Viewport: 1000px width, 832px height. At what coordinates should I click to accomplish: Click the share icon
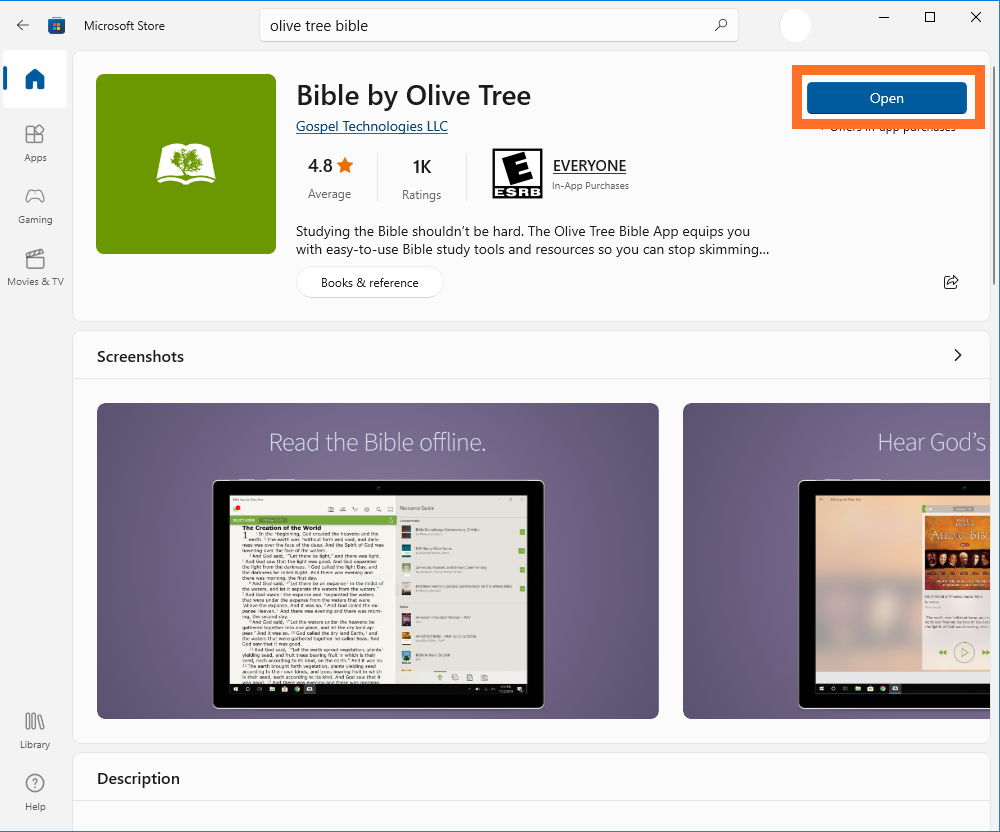click(x=951, y=282)
